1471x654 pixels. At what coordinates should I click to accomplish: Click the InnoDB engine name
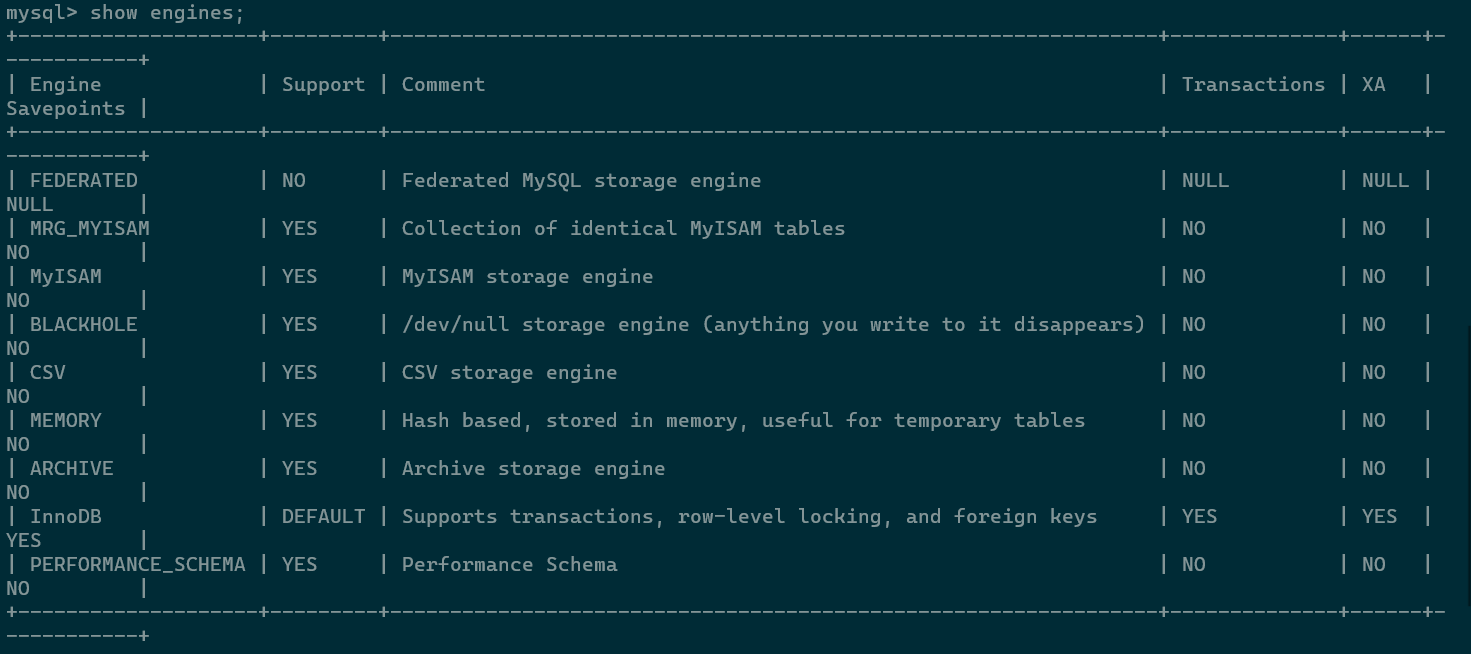(66, 517)
